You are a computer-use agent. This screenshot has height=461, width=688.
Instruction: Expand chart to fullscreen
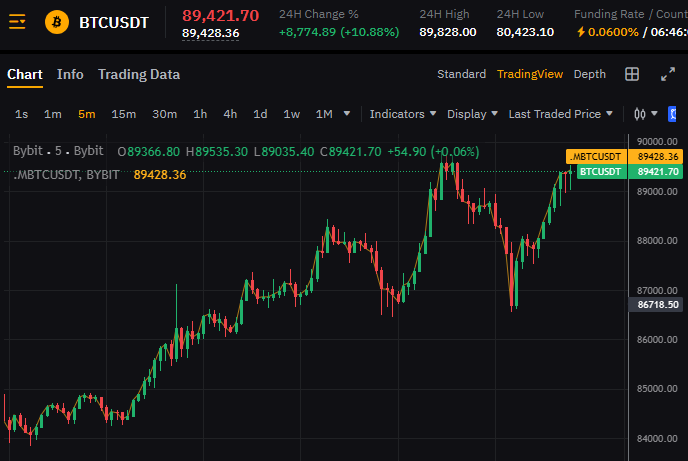coord(668,74)
